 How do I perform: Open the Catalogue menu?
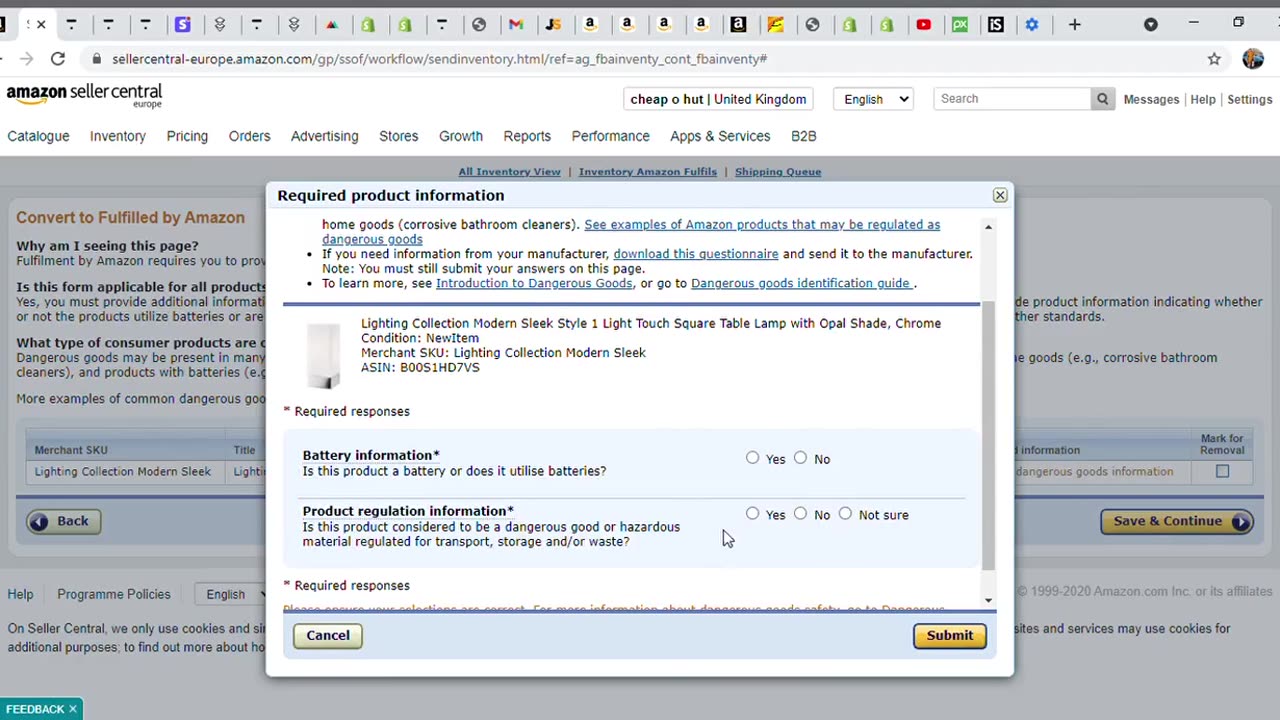tap(38, 136)
